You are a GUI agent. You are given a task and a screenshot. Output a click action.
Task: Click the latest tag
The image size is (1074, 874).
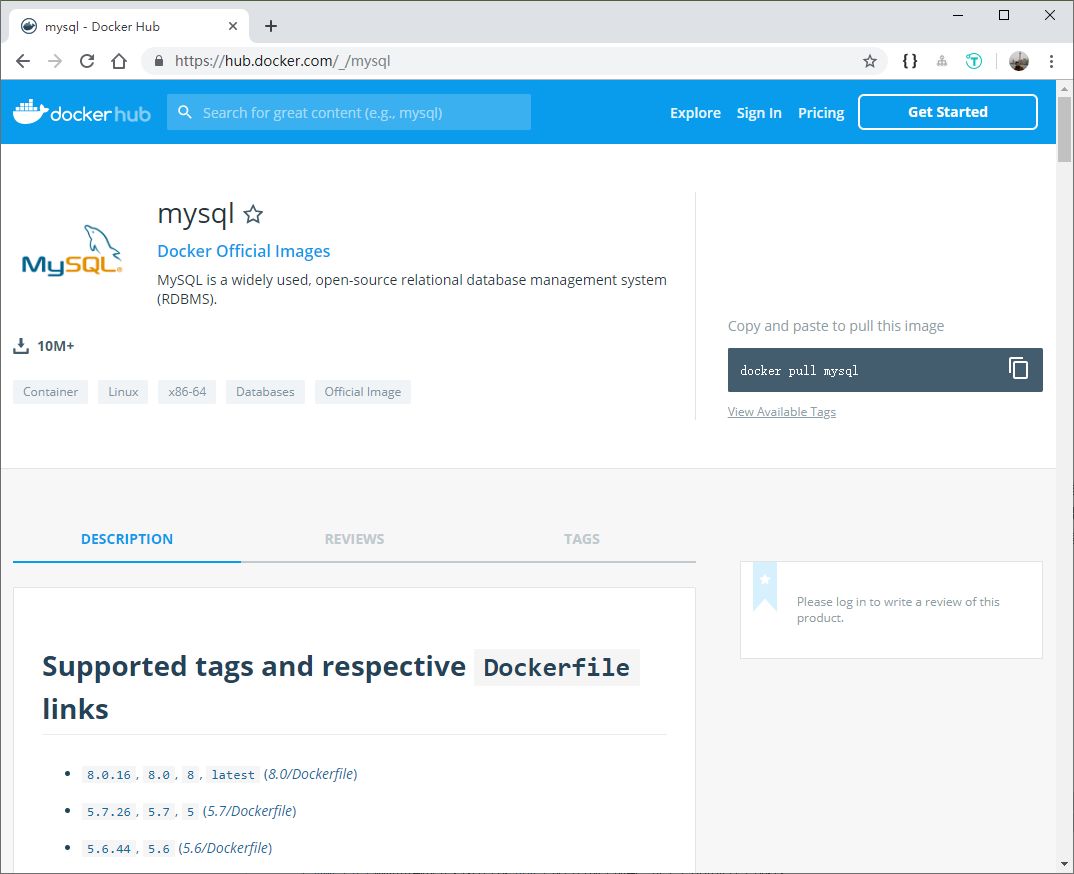(x=233, y=775)
